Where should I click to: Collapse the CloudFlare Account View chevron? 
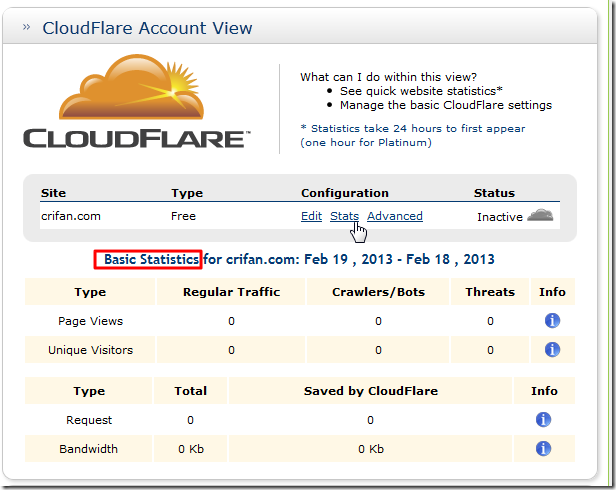pos(26,27)
